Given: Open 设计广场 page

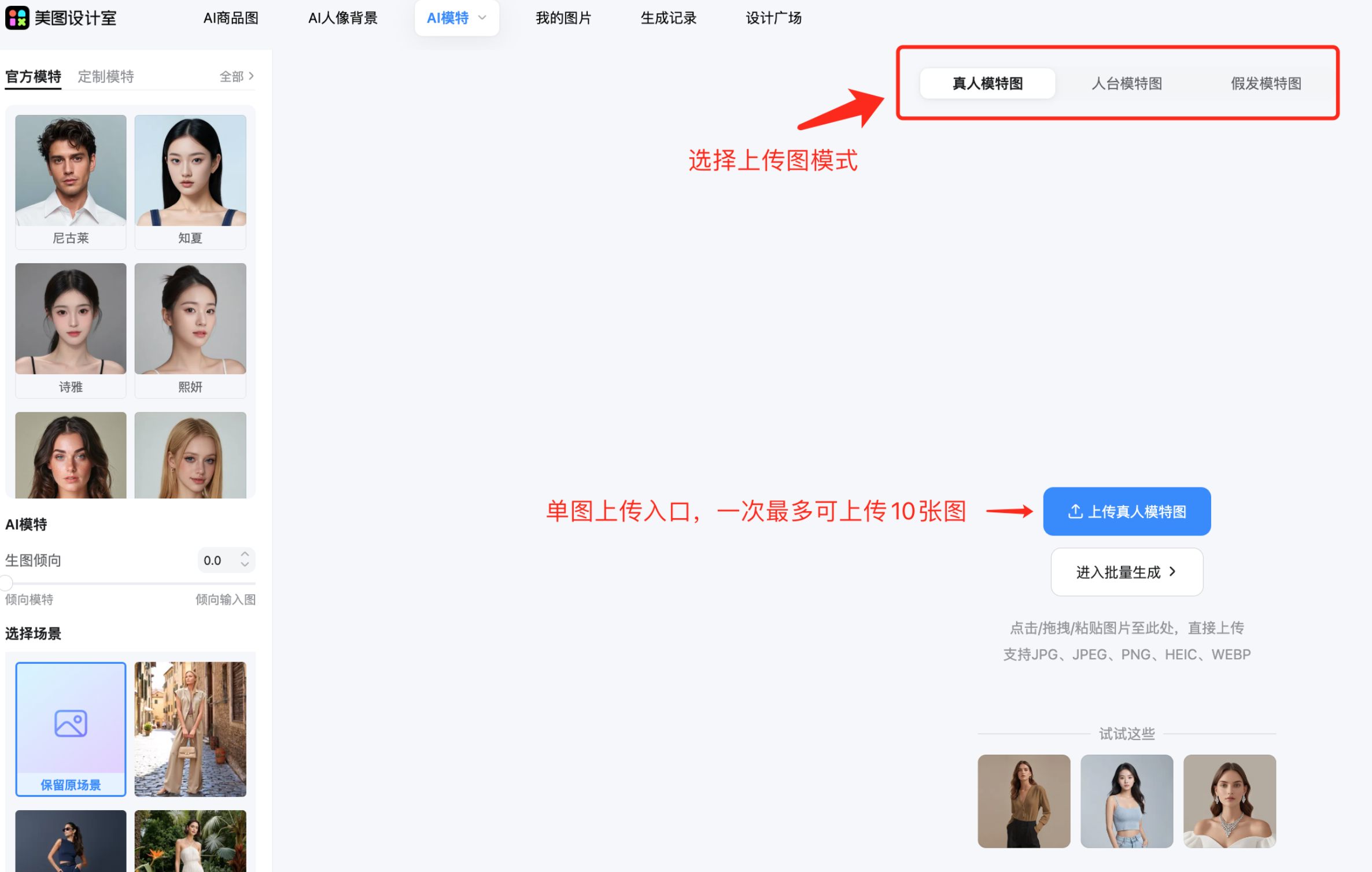Looking at the screenshot, I should tap(773, 18).
